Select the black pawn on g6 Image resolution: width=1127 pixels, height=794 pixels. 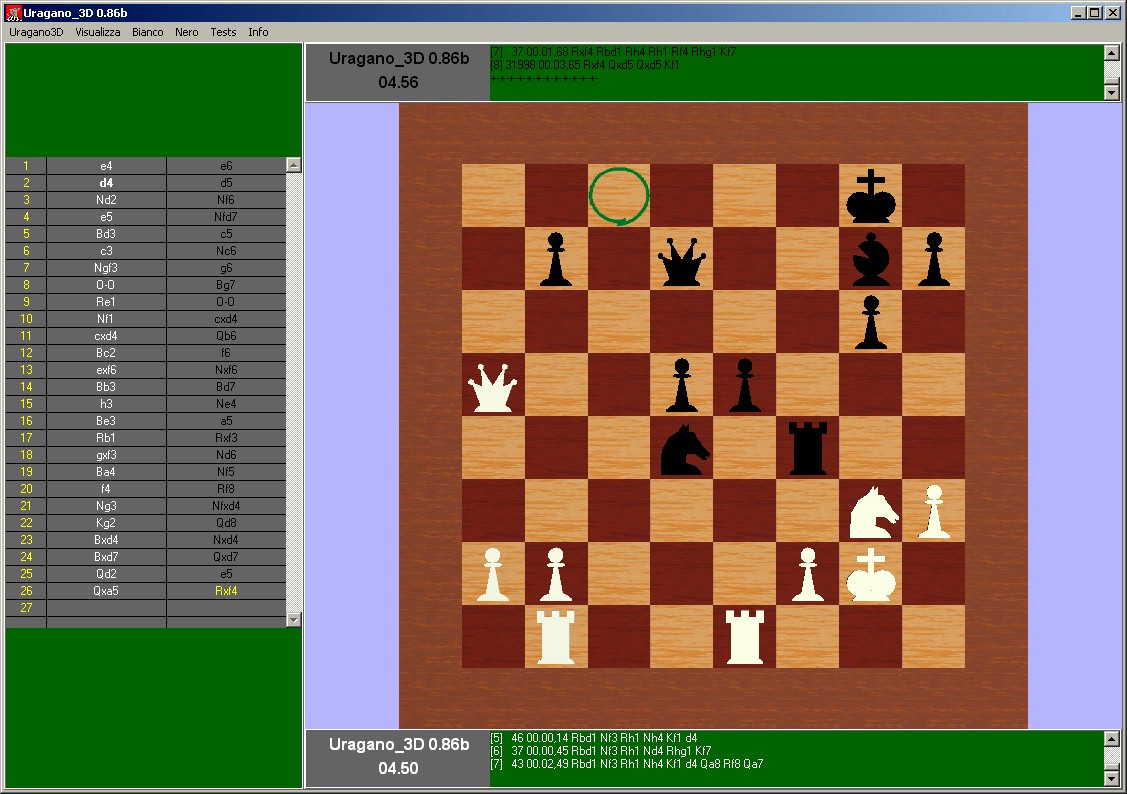point(870,323)
